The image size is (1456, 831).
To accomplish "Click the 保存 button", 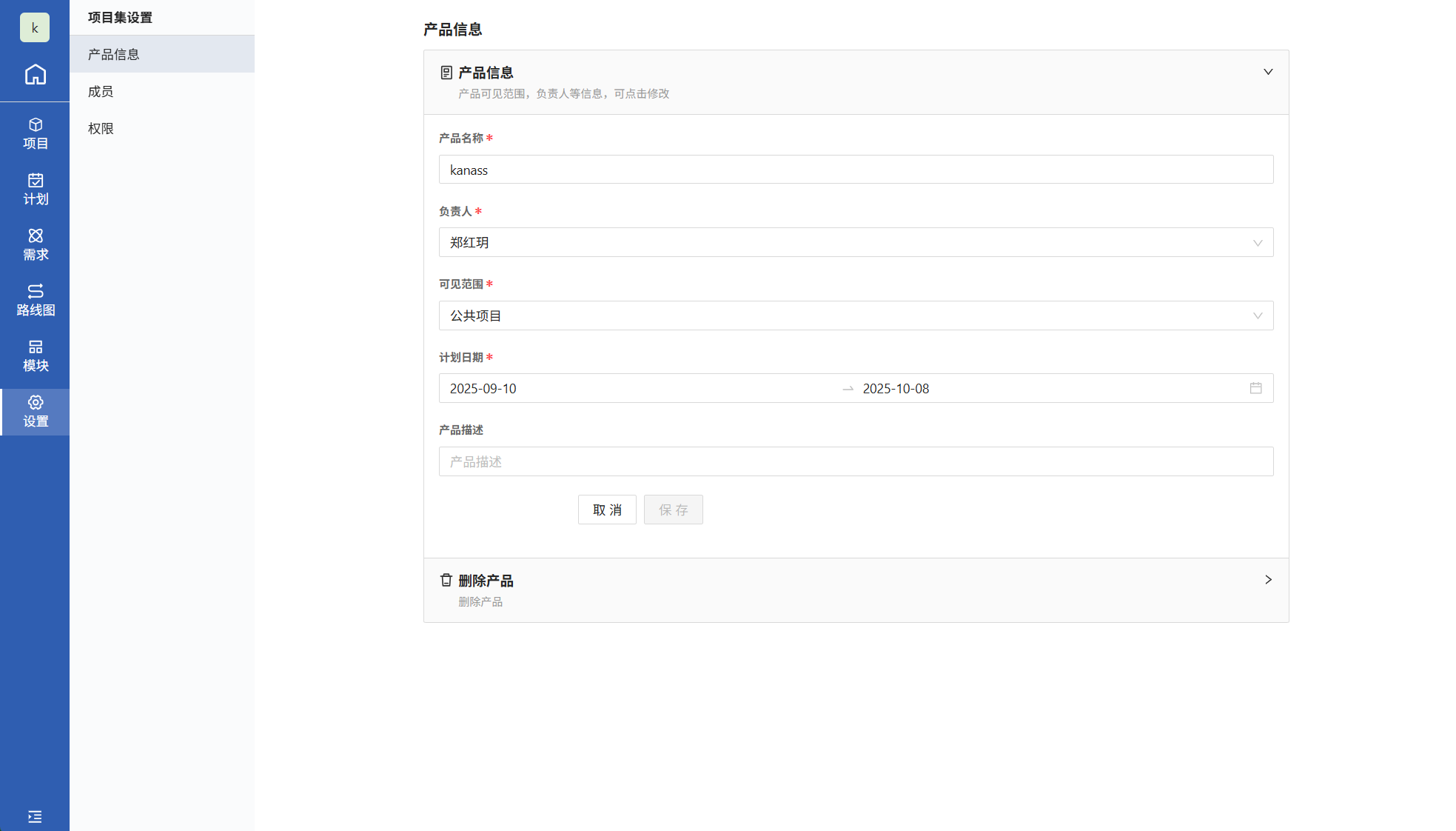I will (673, 510).
